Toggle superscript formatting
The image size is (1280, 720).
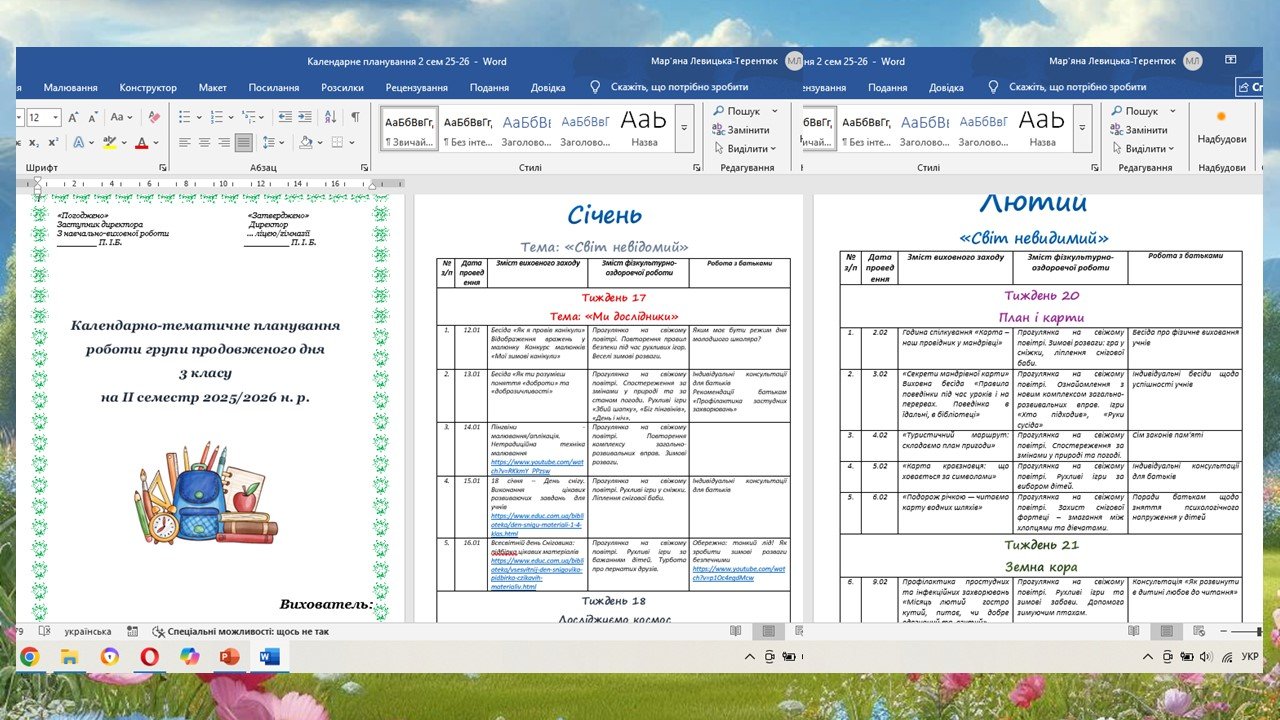[52, 143]
